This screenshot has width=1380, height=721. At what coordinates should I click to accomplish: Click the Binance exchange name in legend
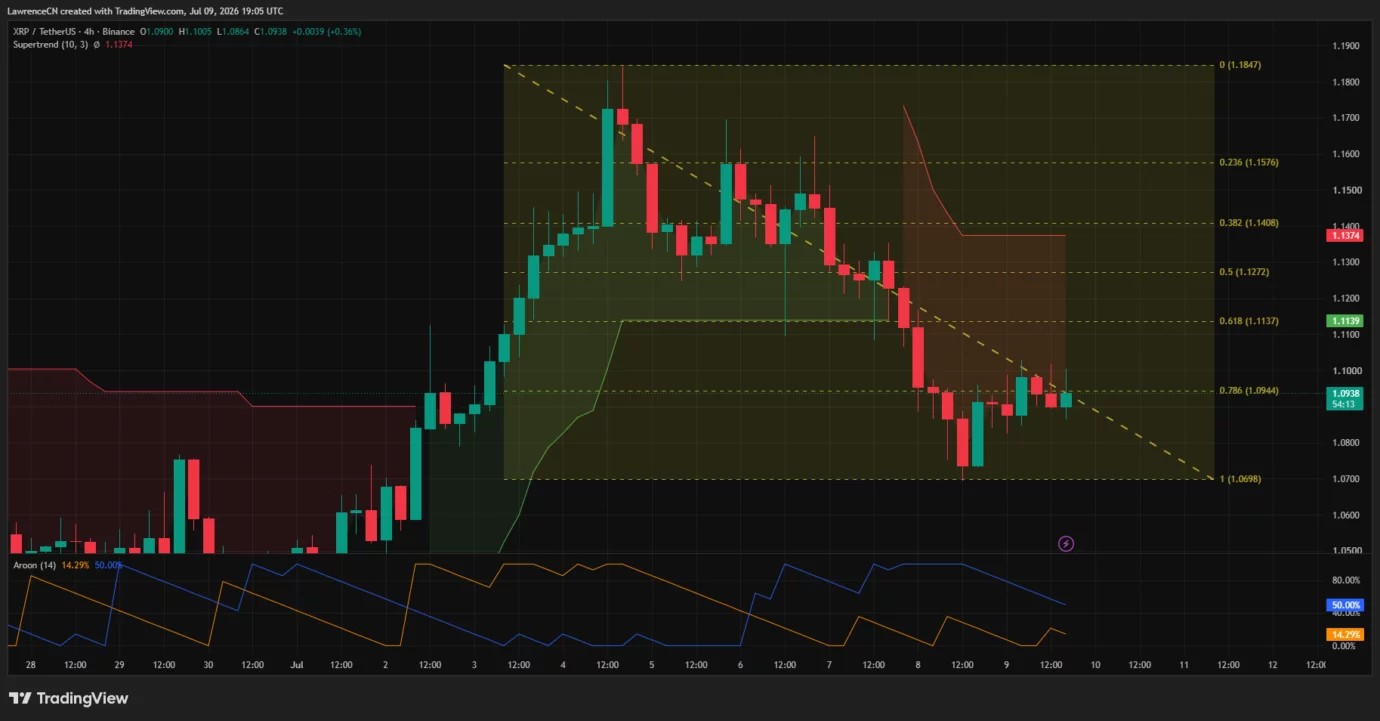coord(119,32)
